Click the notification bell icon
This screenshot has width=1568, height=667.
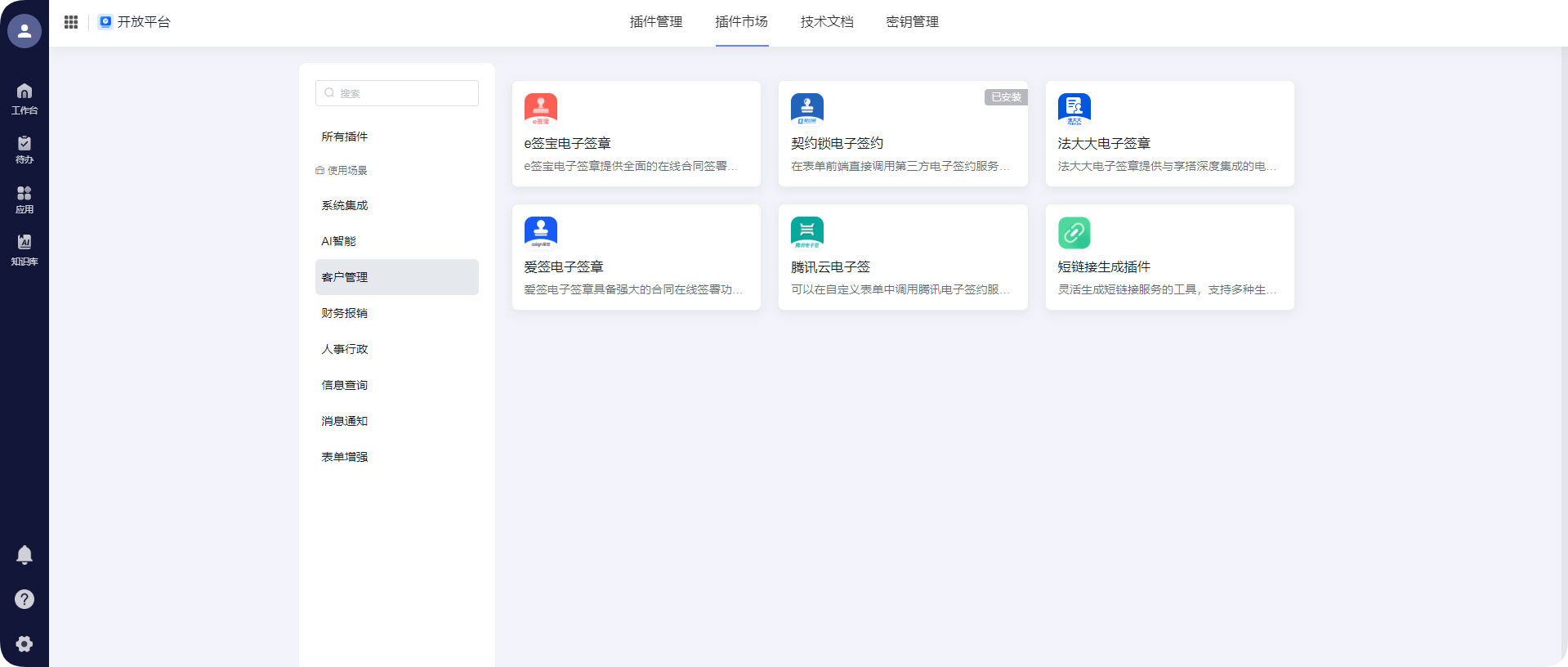tap(25, 555)
